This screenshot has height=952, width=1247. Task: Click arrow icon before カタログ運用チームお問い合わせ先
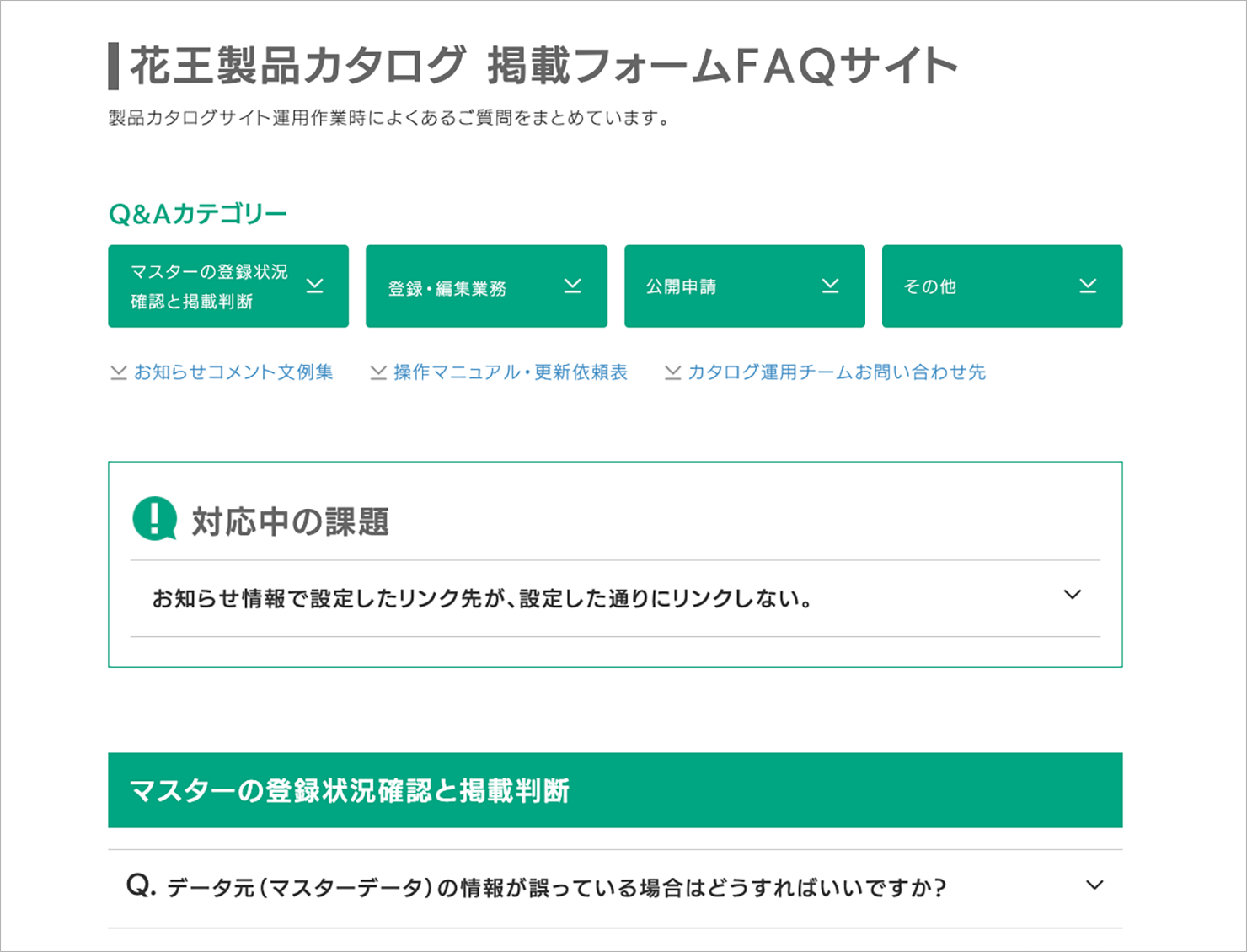672,372
